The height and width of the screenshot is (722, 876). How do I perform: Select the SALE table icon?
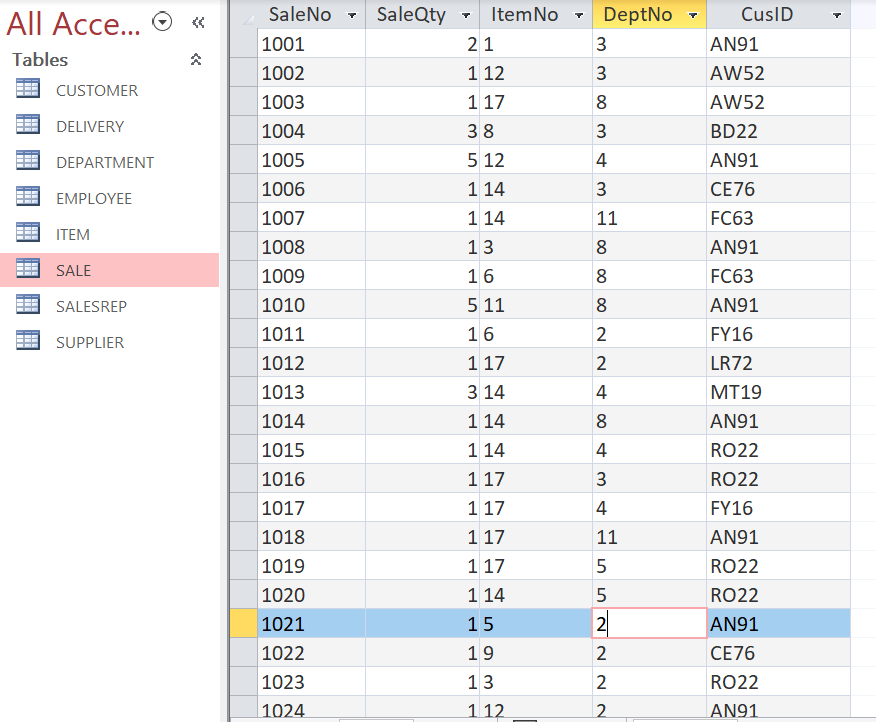tap(29, 270)
